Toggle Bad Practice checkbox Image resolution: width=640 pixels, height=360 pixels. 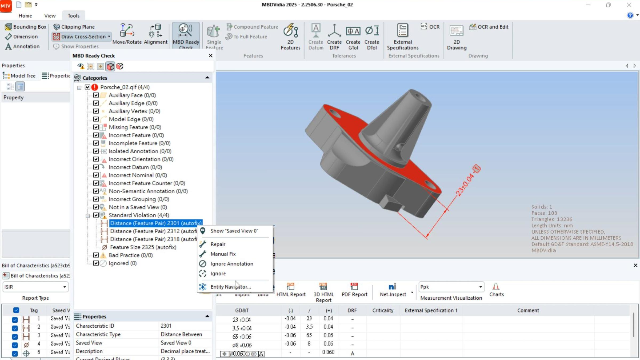click(96, 255)
